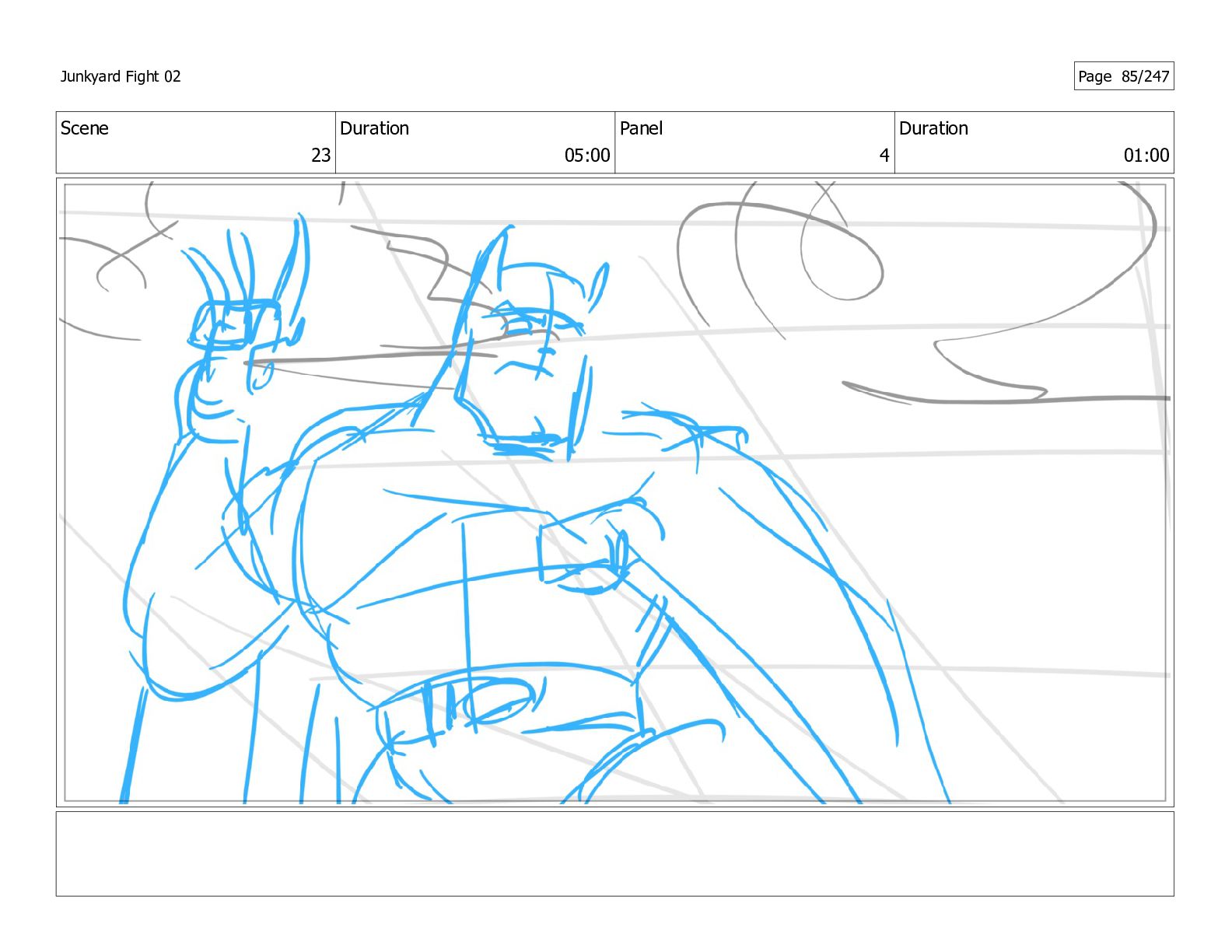Click the 'Duration' label beside Panel

click(933, 128)
